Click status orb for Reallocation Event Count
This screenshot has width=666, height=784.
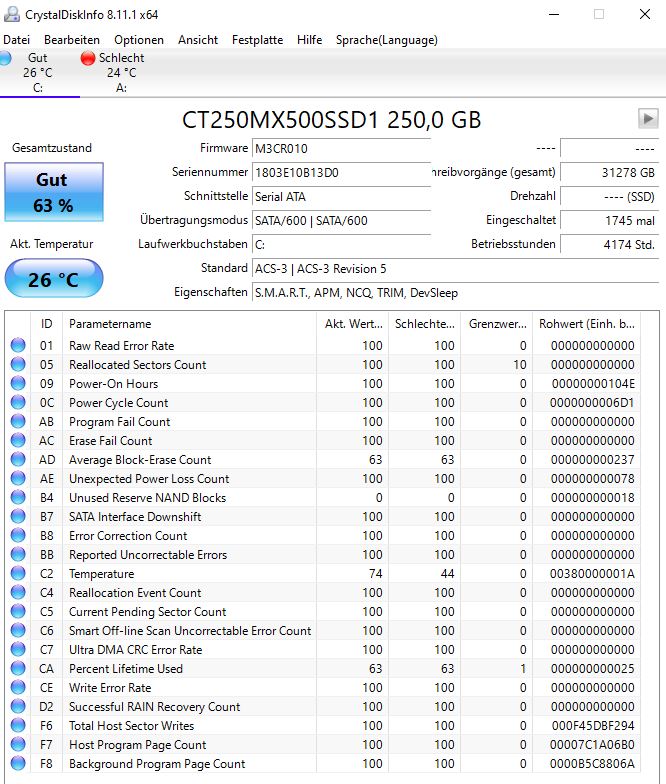tap(18, 592)
